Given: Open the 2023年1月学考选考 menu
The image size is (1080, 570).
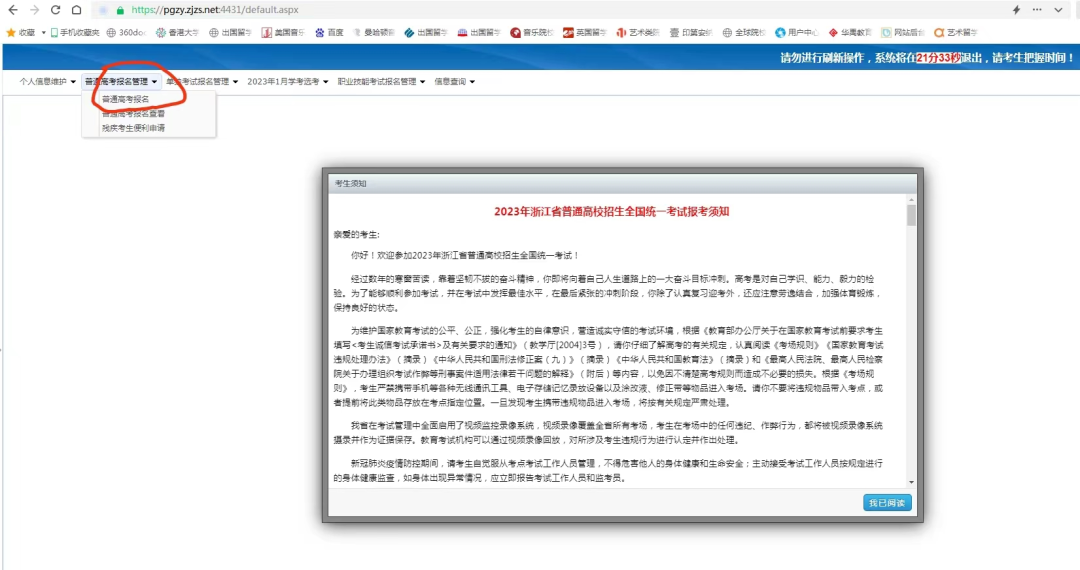Looking at the screenshot, I should (x=288, y=81).
